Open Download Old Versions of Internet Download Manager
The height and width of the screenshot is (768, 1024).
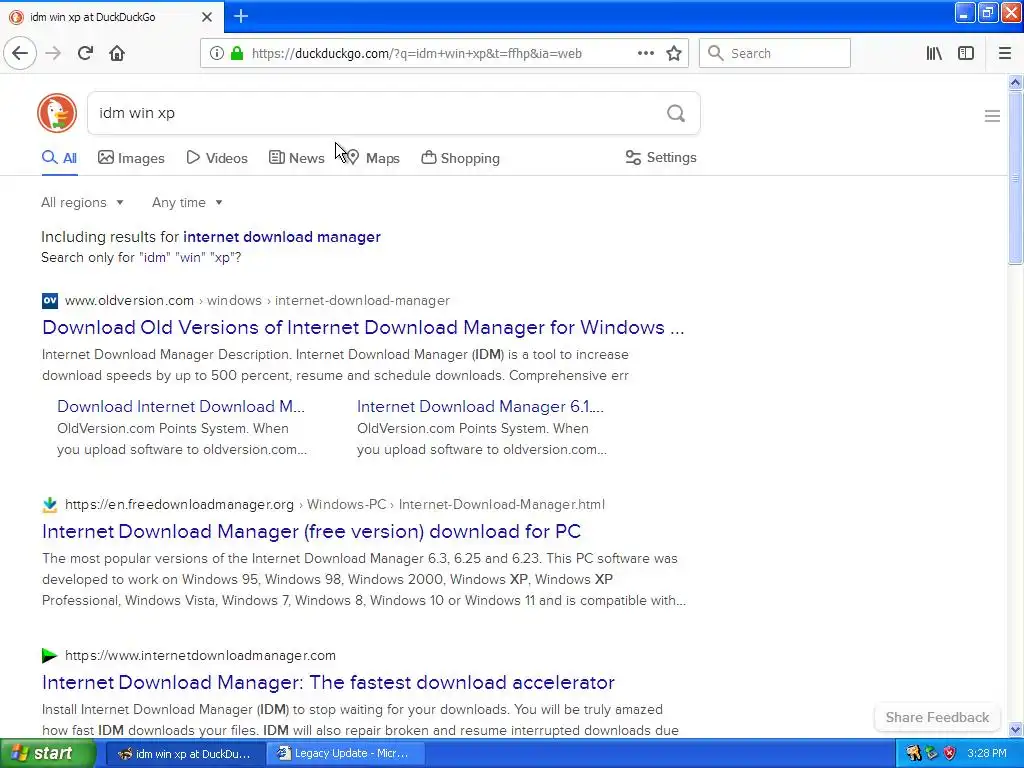[x=363, y=327]
